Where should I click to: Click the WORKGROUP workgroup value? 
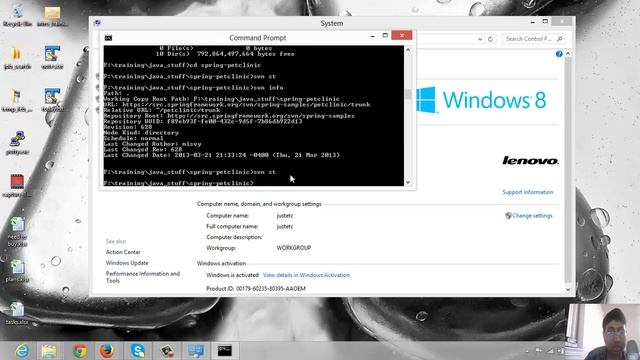point(293,248)
